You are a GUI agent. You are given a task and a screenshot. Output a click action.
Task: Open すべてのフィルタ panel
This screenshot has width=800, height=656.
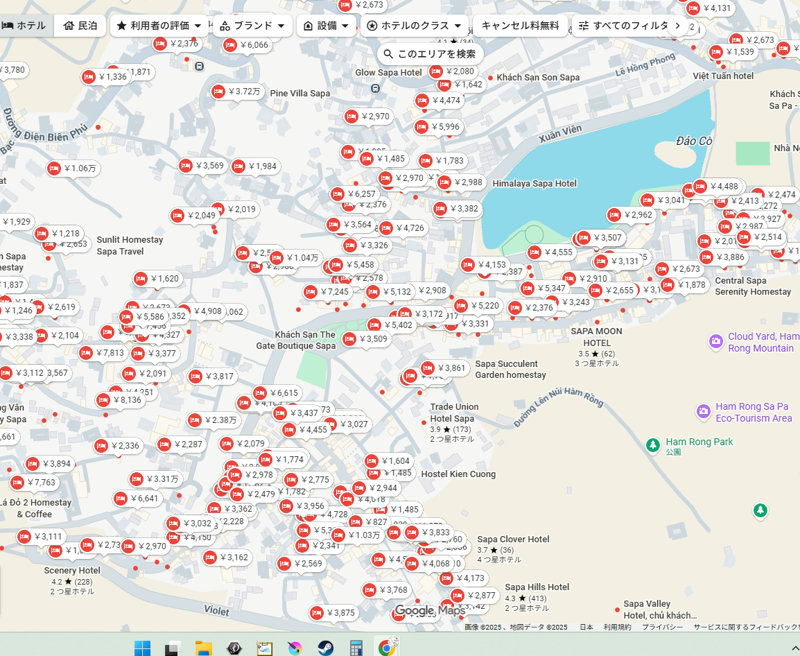[x=630, y=25]
